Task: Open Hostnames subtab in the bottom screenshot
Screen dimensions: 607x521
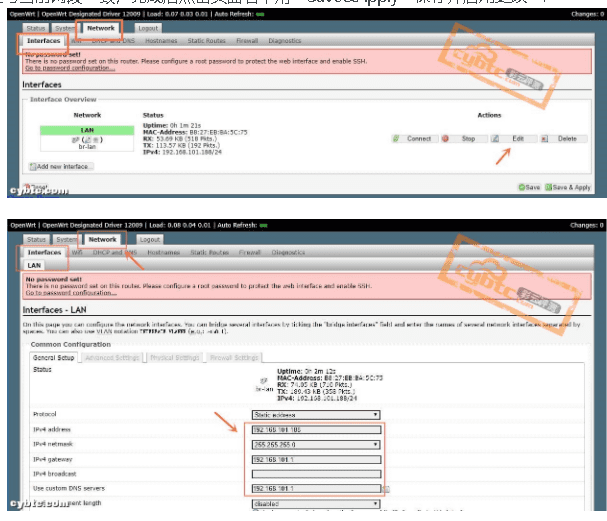Action: pyautogui.click(x=163, y=252)
